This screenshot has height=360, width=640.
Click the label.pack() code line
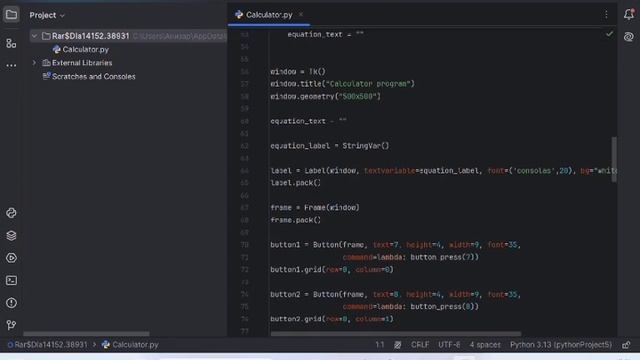pyautogui.click(x=296, y=183)
